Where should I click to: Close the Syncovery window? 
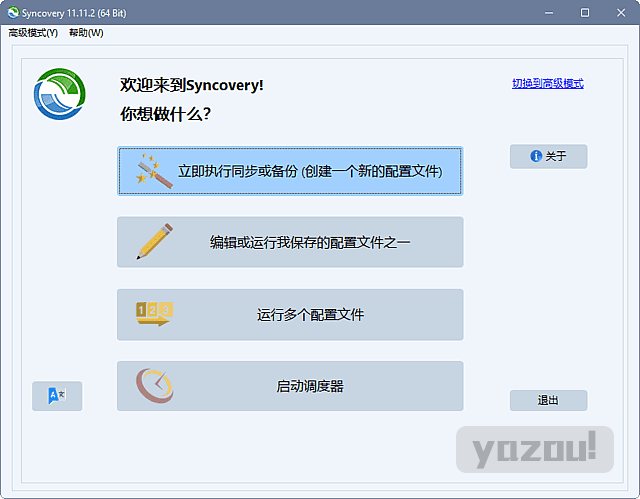click(621, 13)
